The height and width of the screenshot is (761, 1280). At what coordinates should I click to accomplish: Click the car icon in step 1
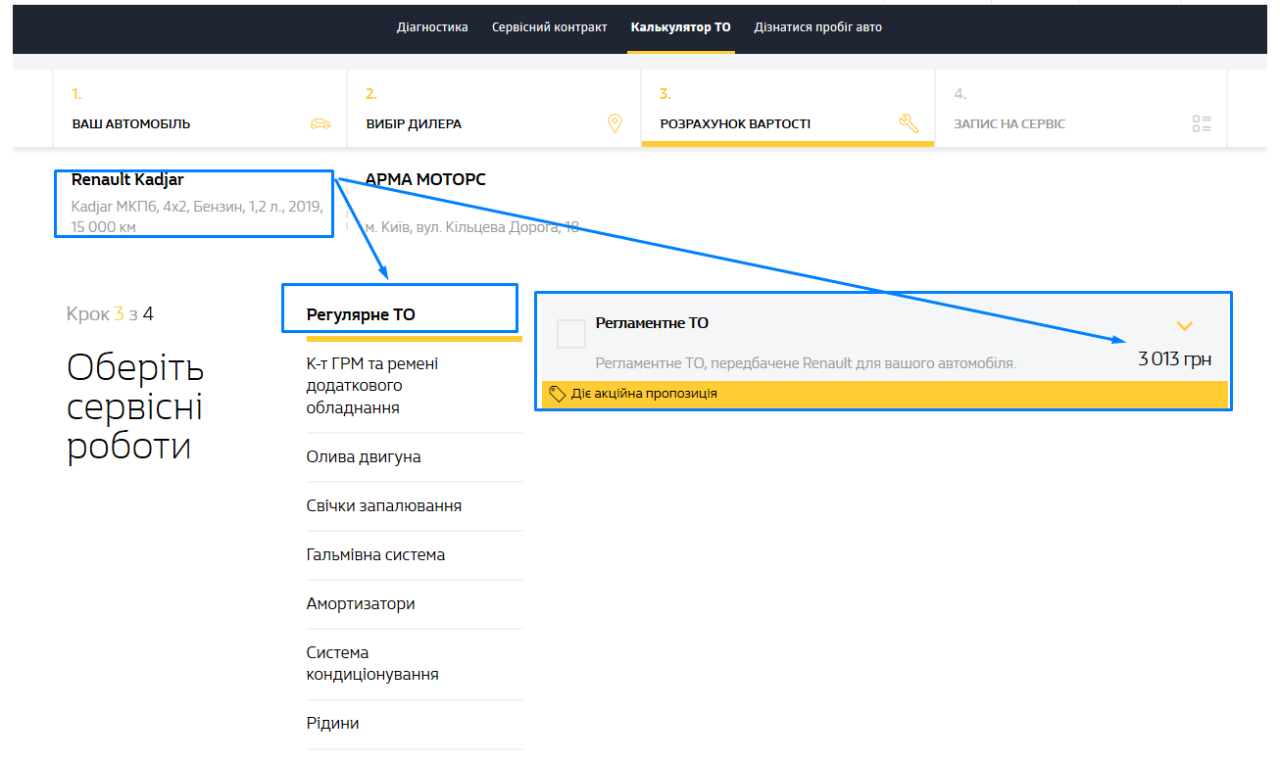[320, 124]
